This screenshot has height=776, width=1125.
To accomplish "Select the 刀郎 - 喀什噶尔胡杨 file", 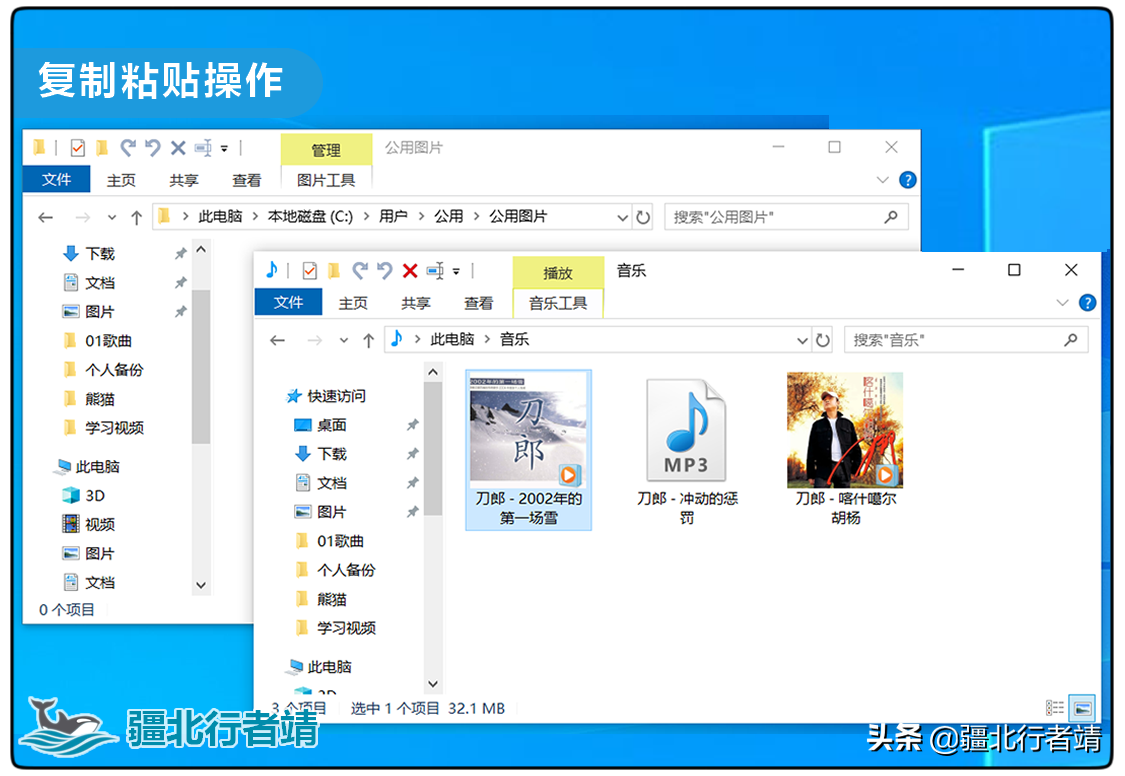I will point(845,450).
